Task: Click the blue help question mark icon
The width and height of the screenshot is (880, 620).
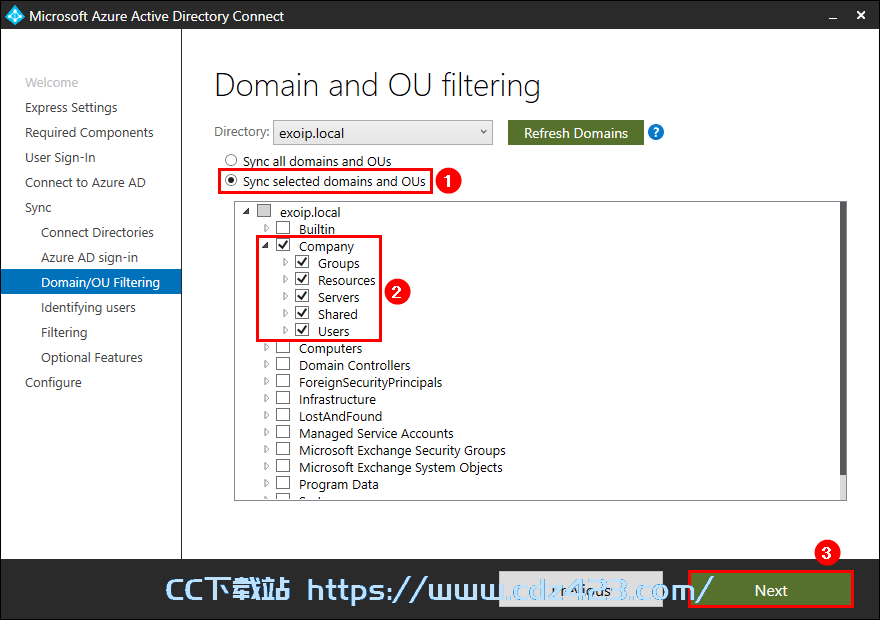Action: click(x=656, y=132)
